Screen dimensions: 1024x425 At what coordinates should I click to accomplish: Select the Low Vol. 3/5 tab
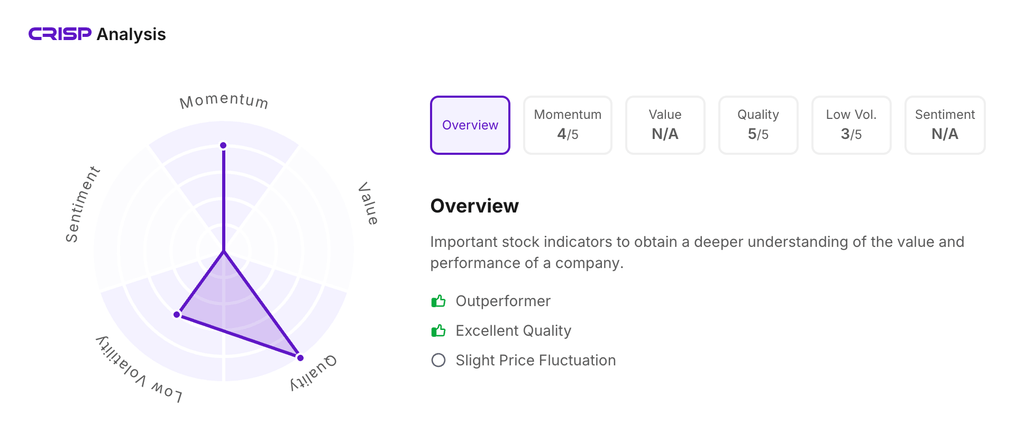[x=851, y=125]
